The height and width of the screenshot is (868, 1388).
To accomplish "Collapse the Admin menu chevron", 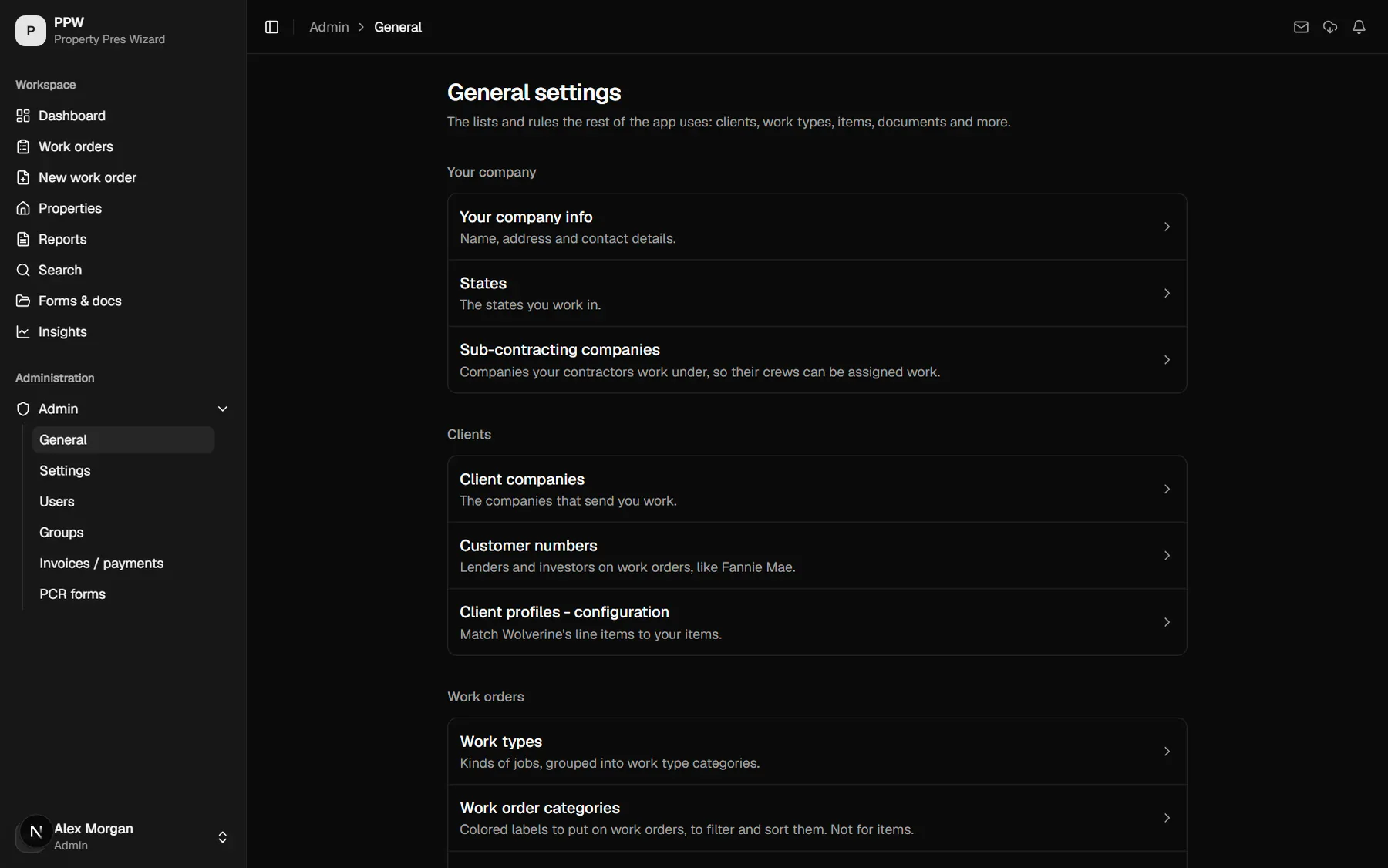I will coord(223,409).
